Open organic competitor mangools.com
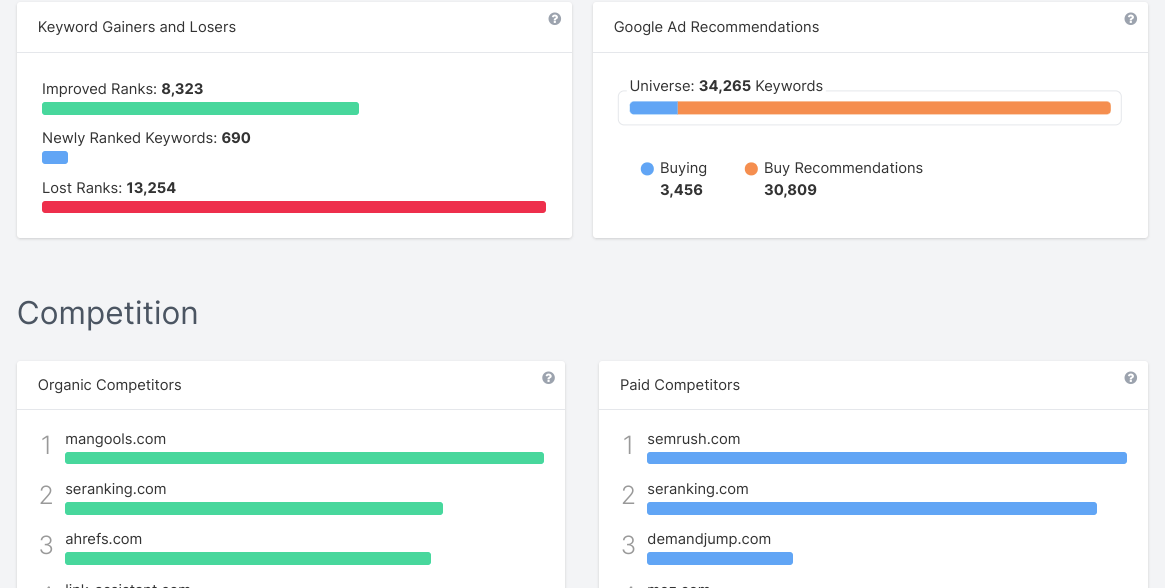This screenshot has height=588, width=1165. [115, 439]
